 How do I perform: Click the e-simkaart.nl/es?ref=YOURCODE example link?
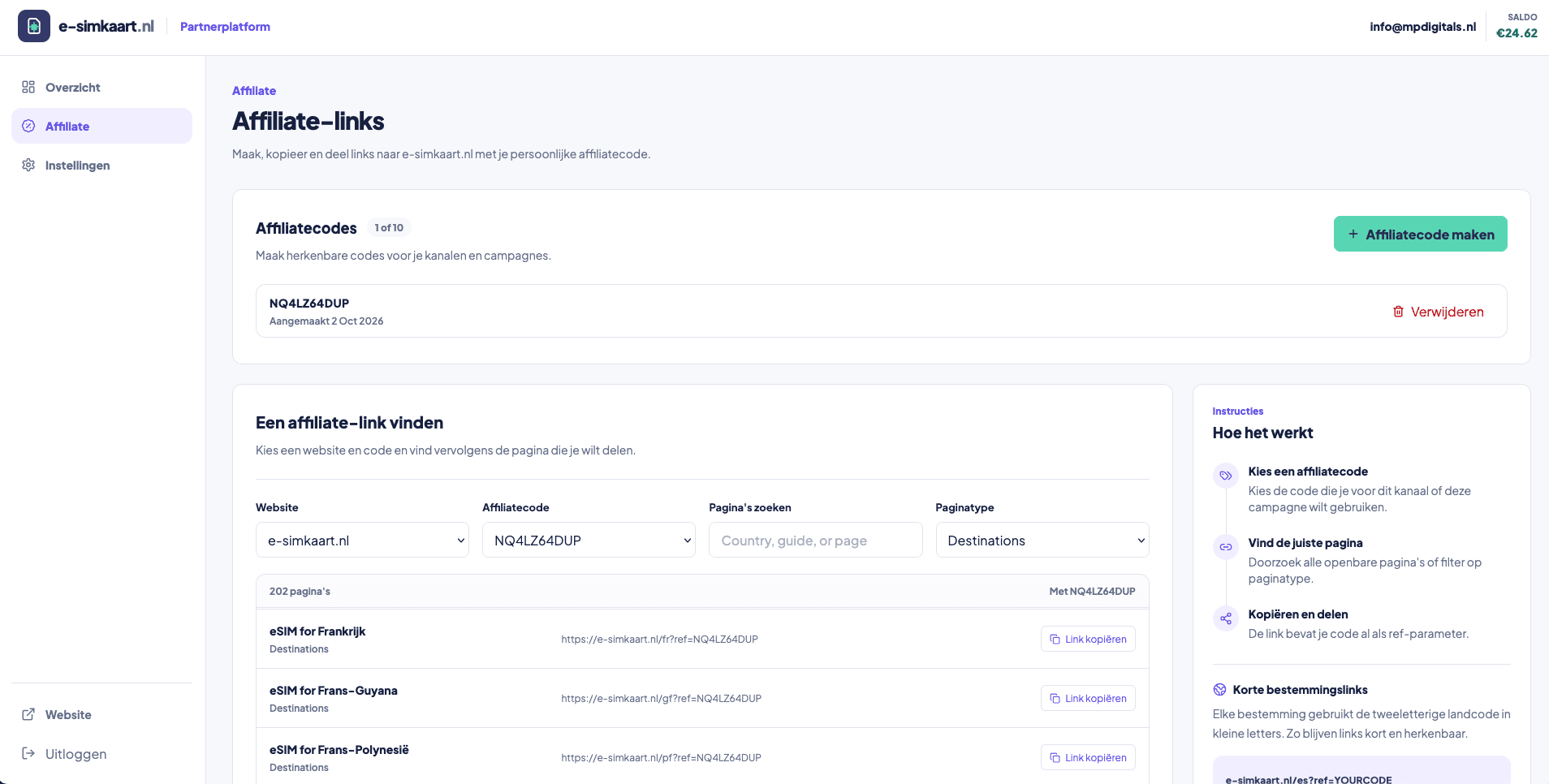tap(1309, 779)
